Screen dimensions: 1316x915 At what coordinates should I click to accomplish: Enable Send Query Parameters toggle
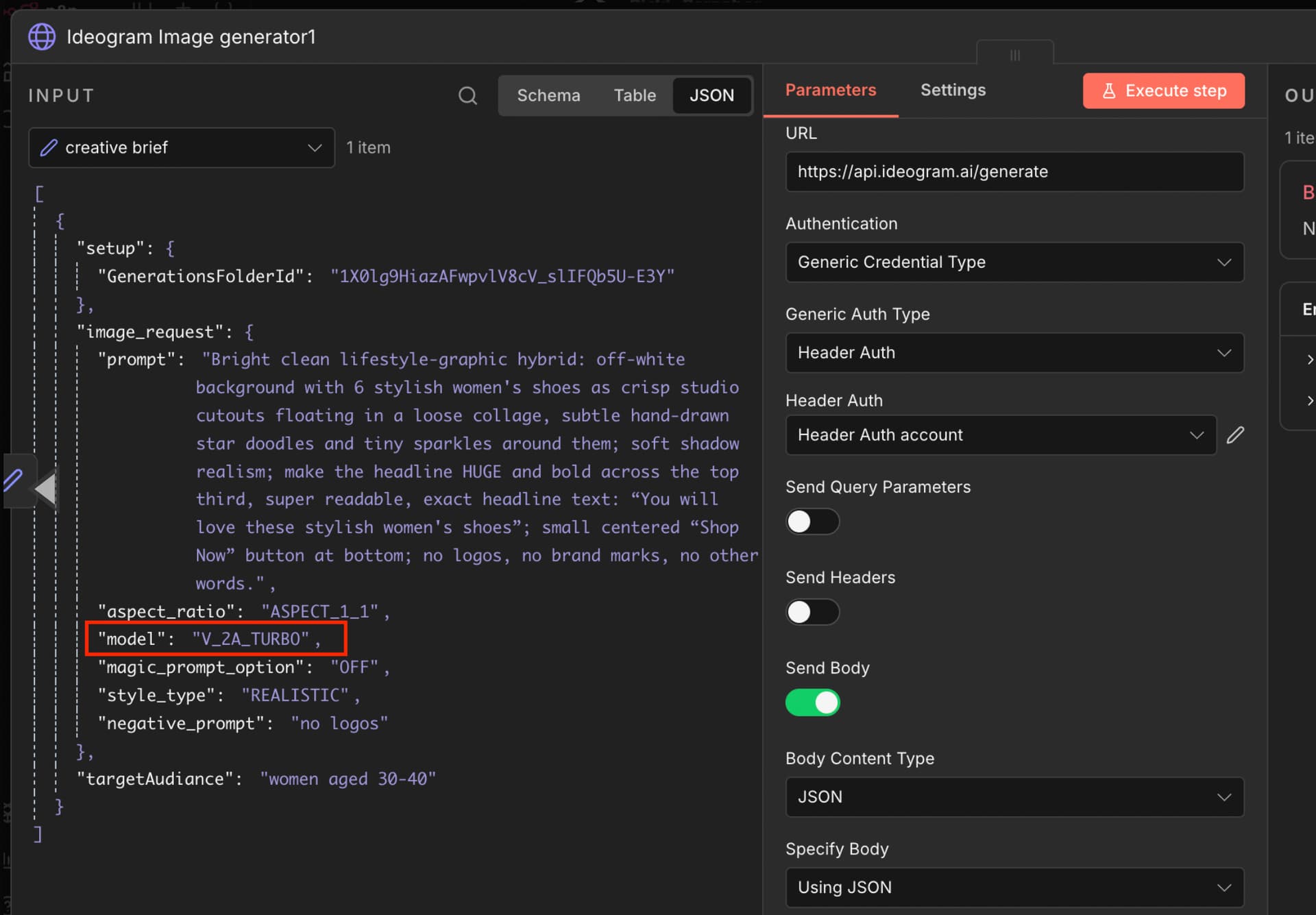tap(812, 522)
